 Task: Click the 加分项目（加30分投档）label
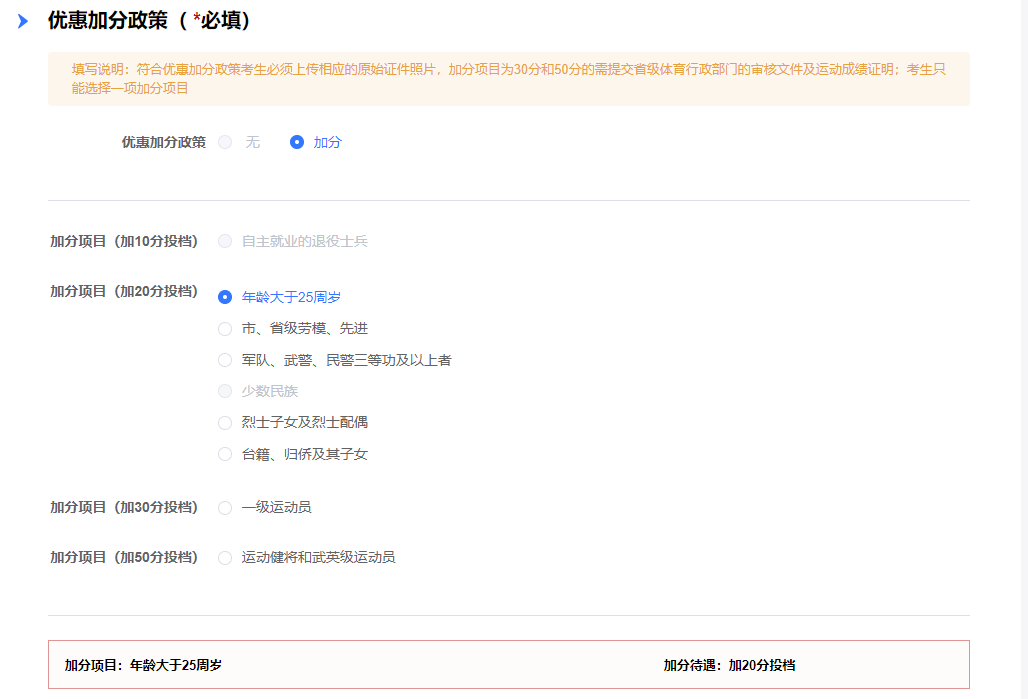click(124, 507)
